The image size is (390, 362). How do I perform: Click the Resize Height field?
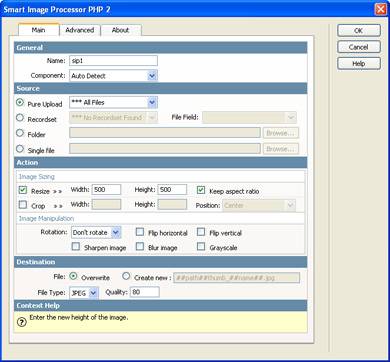[x=172, y=190]
